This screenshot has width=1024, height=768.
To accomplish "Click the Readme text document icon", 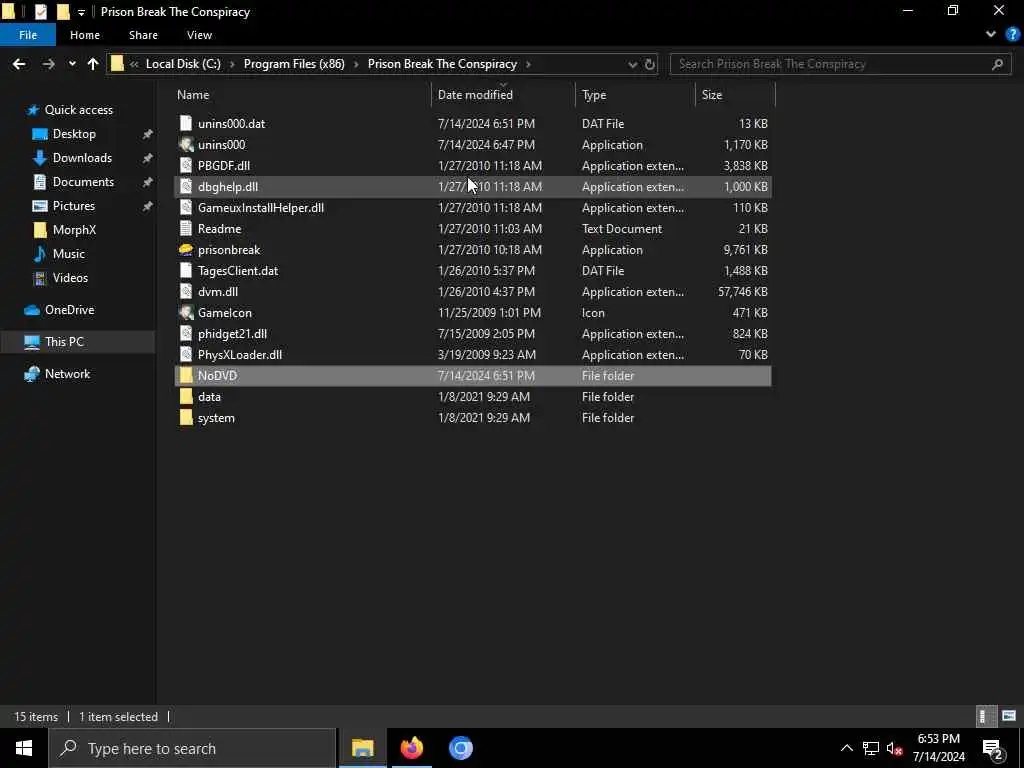I will (x=186, y=229).
